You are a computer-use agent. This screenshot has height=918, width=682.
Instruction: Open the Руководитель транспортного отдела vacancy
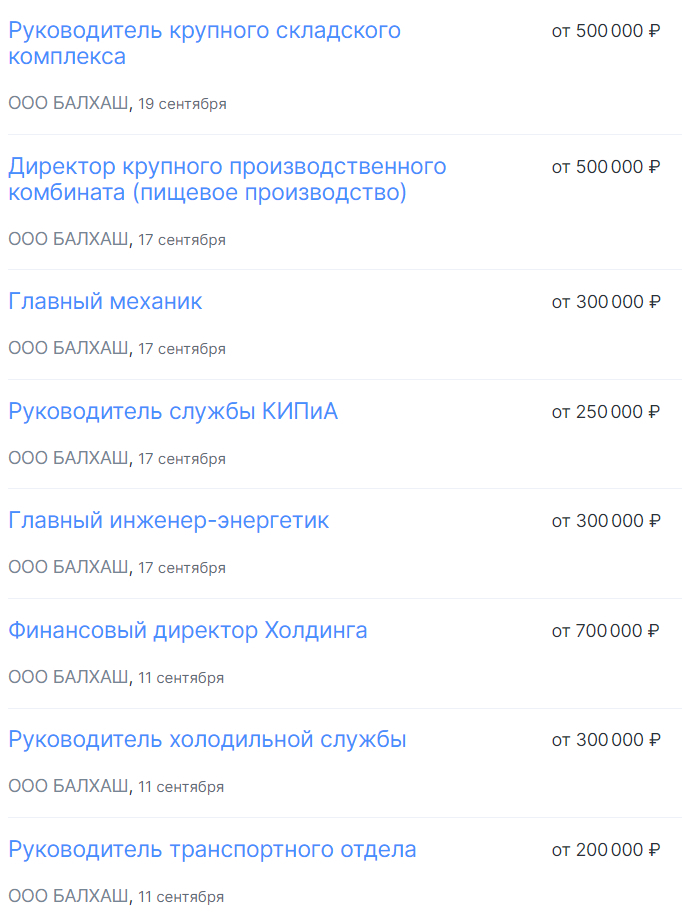tap(212, 850)
